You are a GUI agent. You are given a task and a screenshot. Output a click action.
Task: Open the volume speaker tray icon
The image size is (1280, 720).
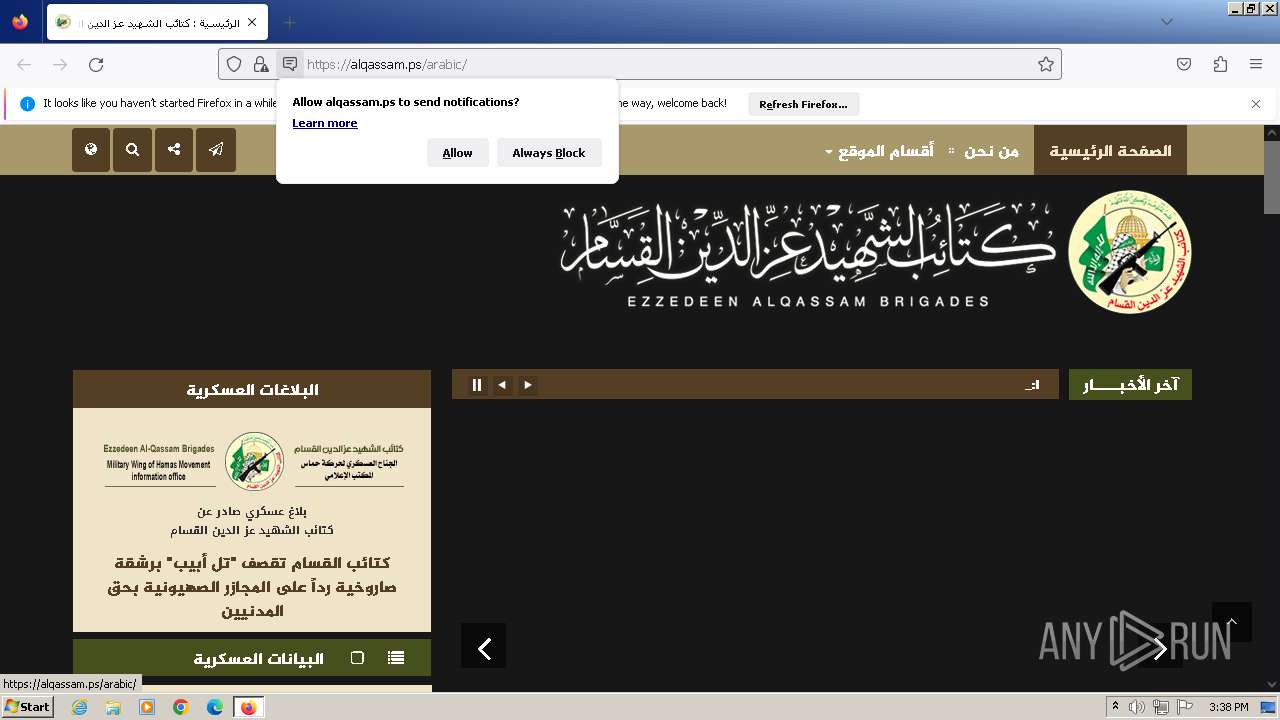[1137, 707]
